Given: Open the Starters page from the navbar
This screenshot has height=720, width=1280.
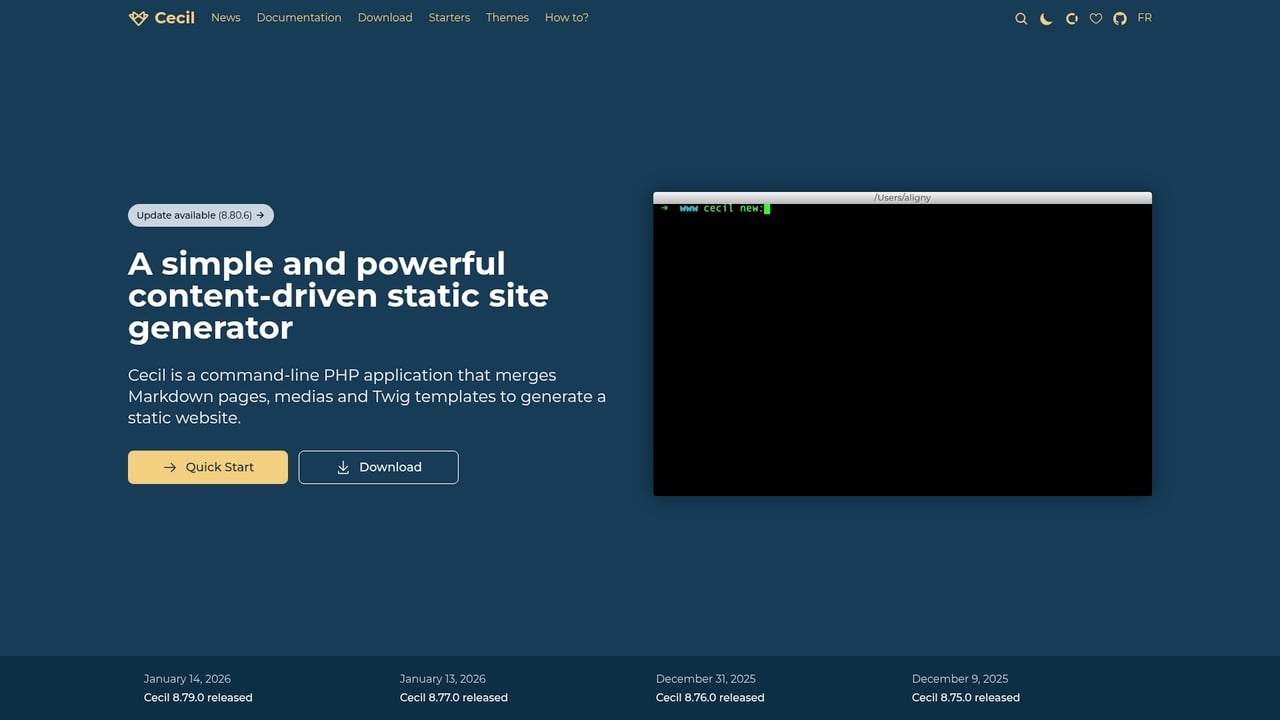Looking at the screenshot, I should click(x=449, y=17).
